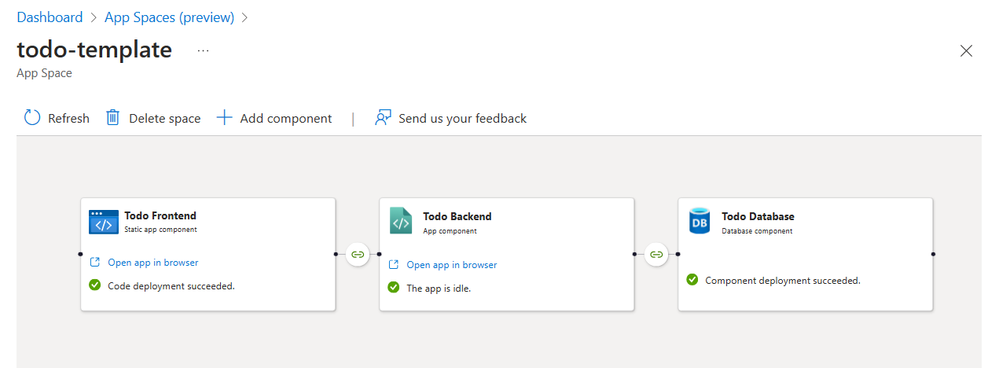This screenshot has width=999, height=368.
Task: Click green check next to The app is idle
Action: pyautogui.click(x=394, y=288)
